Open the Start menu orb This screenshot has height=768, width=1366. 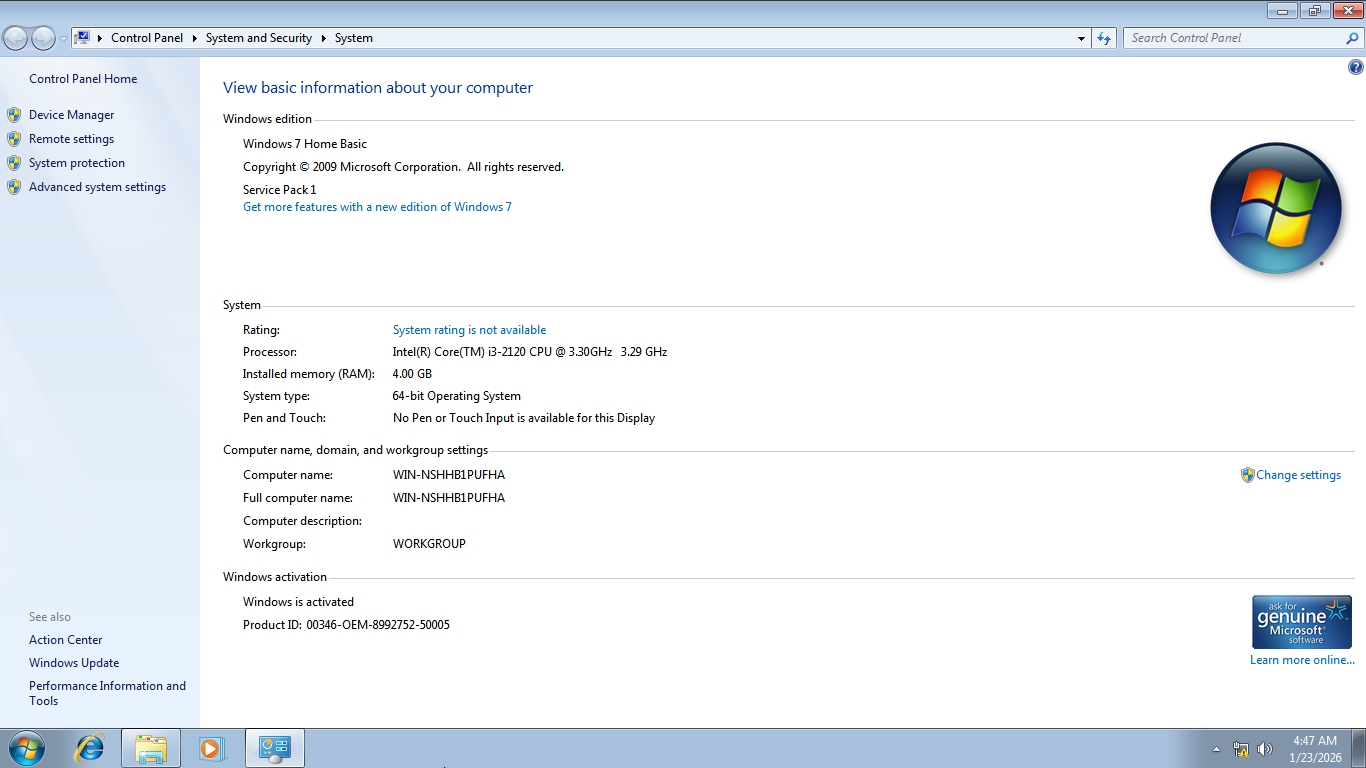[26, 748]
